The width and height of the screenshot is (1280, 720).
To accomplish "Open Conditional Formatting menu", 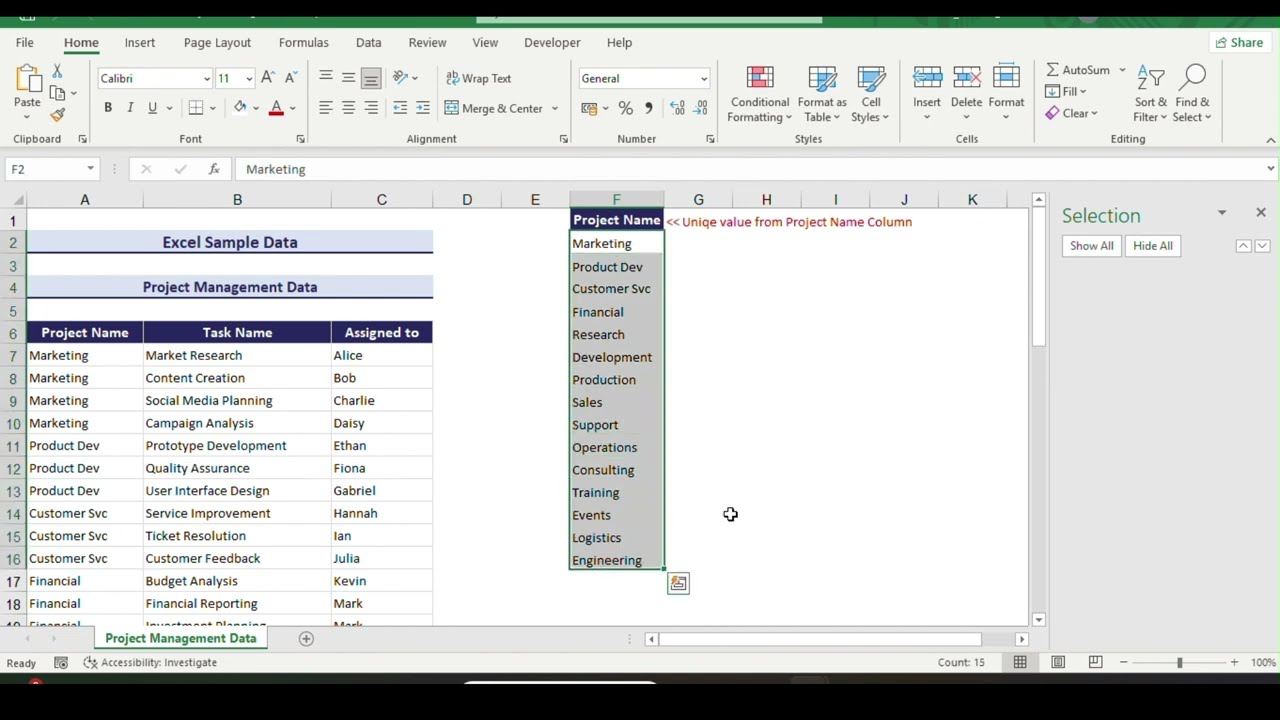I will (759, 95).
